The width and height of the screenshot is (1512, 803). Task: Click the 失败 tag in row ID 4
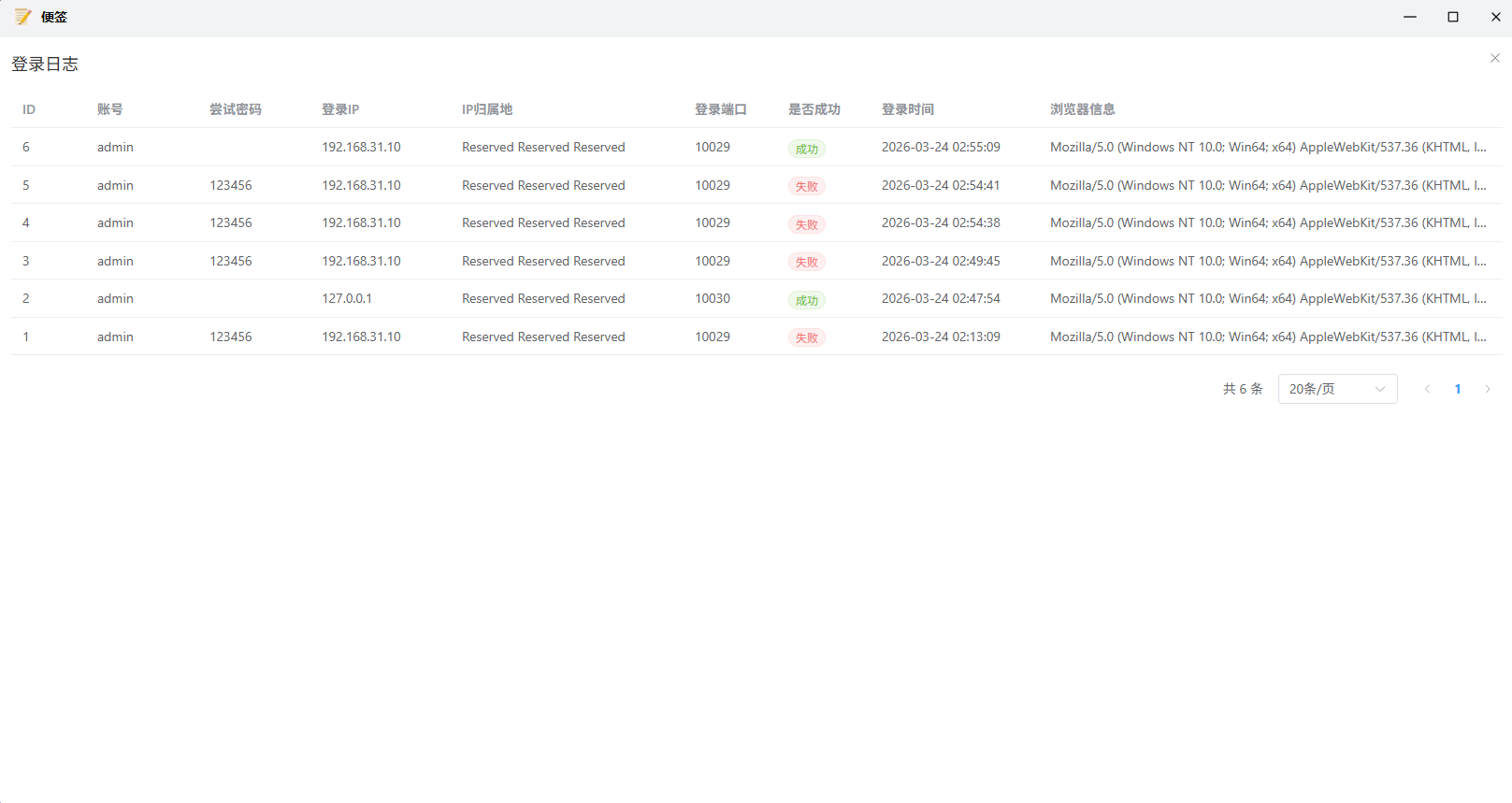pos(807,224)
